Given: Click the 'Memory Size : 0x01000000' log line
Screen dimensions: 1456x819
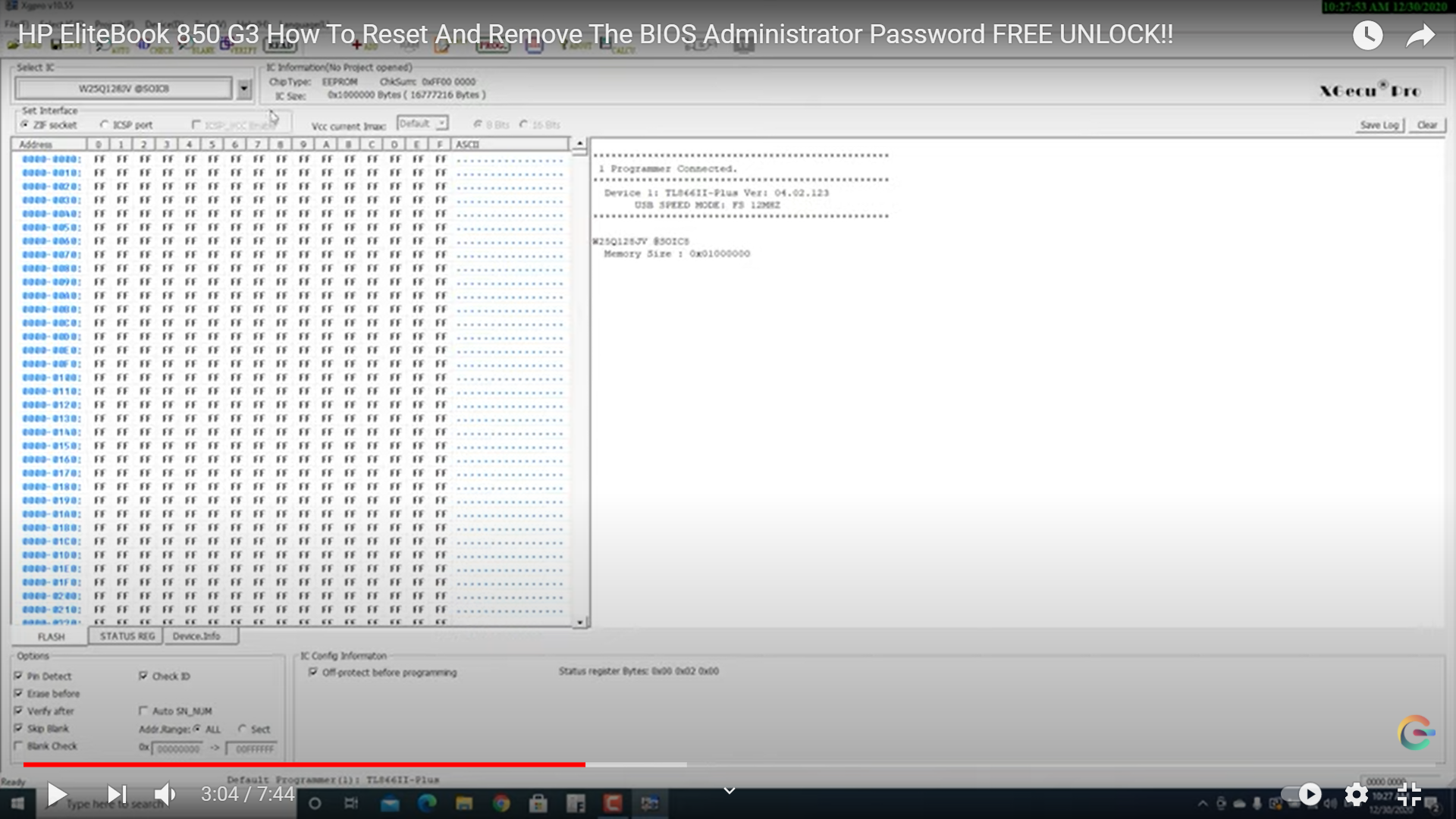Looking at the screenshot, I should click(676, 253).
